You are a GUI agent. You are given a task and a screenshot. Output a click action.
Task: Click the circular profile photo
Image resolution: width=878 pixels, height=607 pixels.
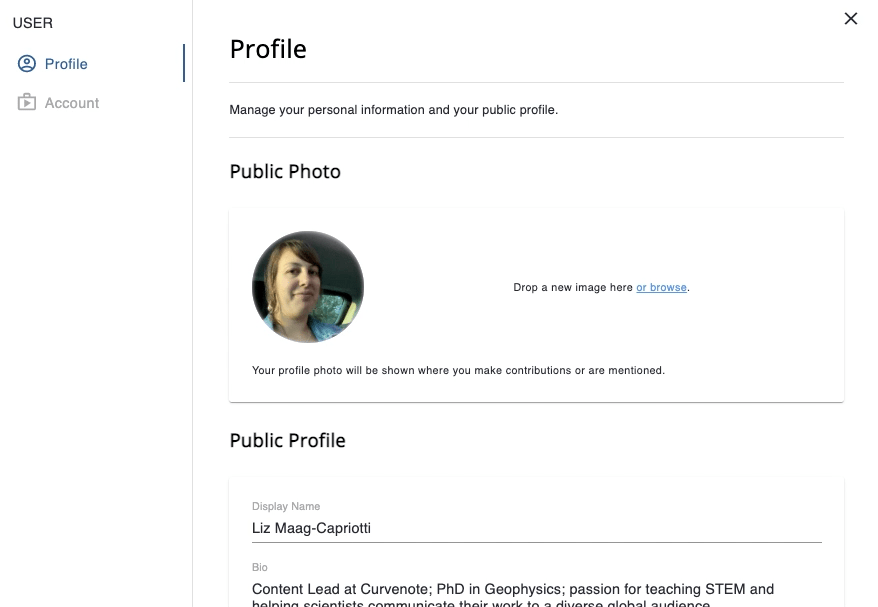click(308, 287)
